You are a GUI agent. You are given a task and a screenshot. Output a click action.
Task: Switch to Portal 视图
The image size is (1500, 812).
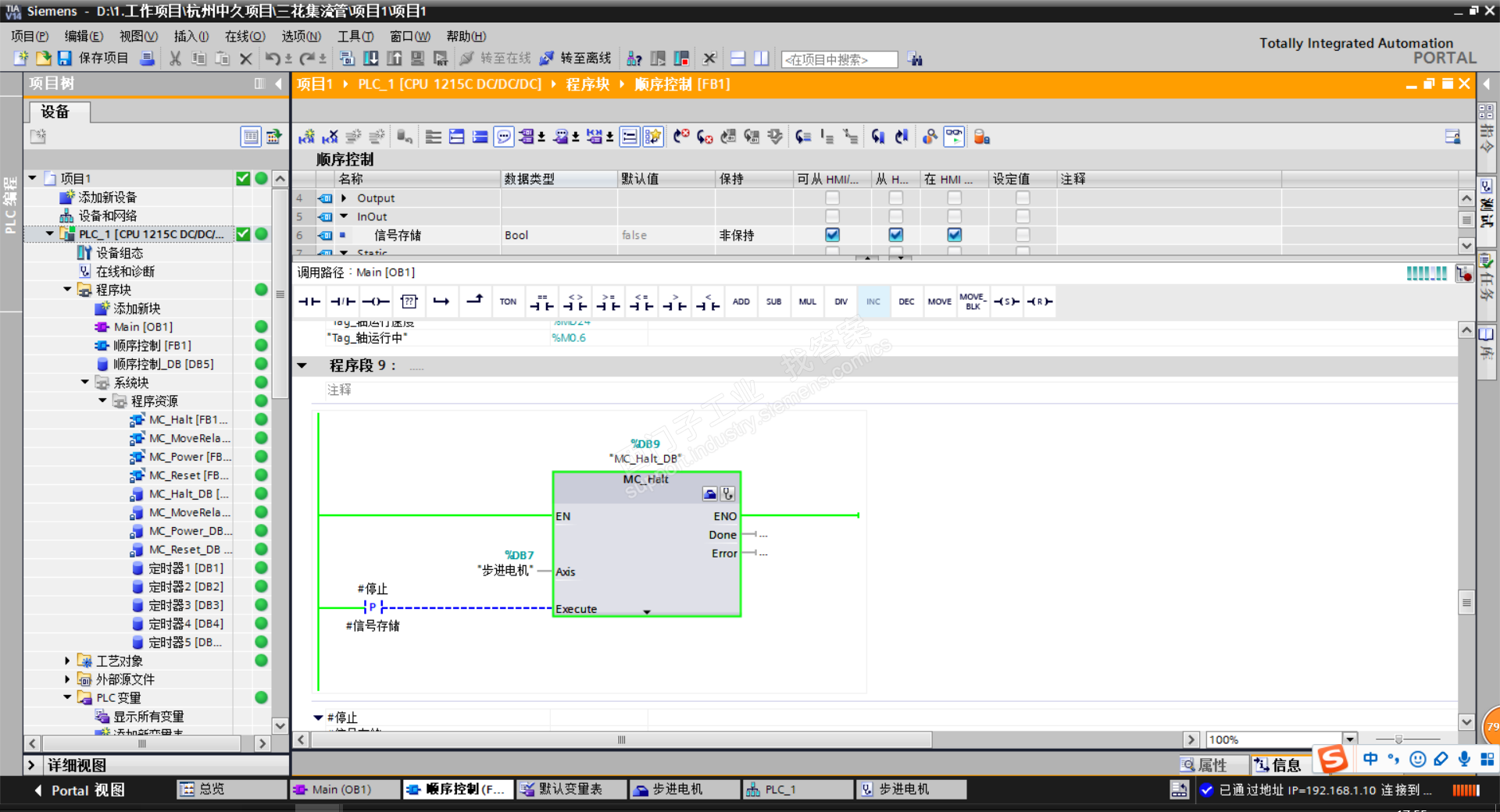point(80,790)
